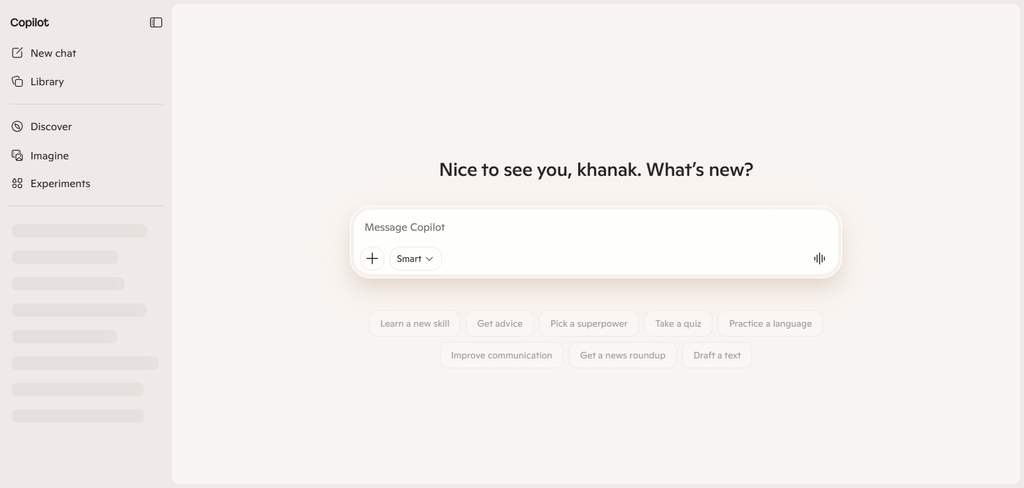Pick the Pick a superpower suggestion
Screen dimensions: 1024x488
tap(588, 323)
